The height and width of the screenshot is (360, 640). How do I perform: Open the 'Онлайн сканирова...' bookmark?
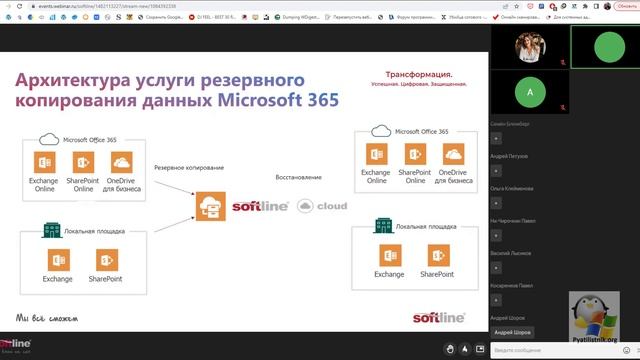[516, 17]
